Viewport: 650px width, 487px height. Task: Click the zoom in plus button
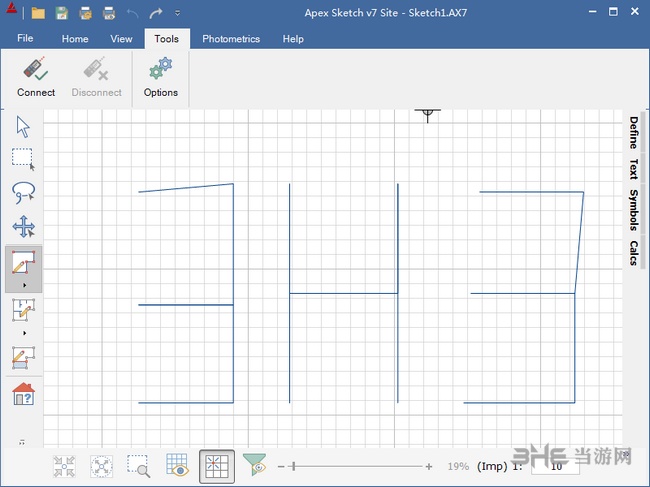[429, 467]
